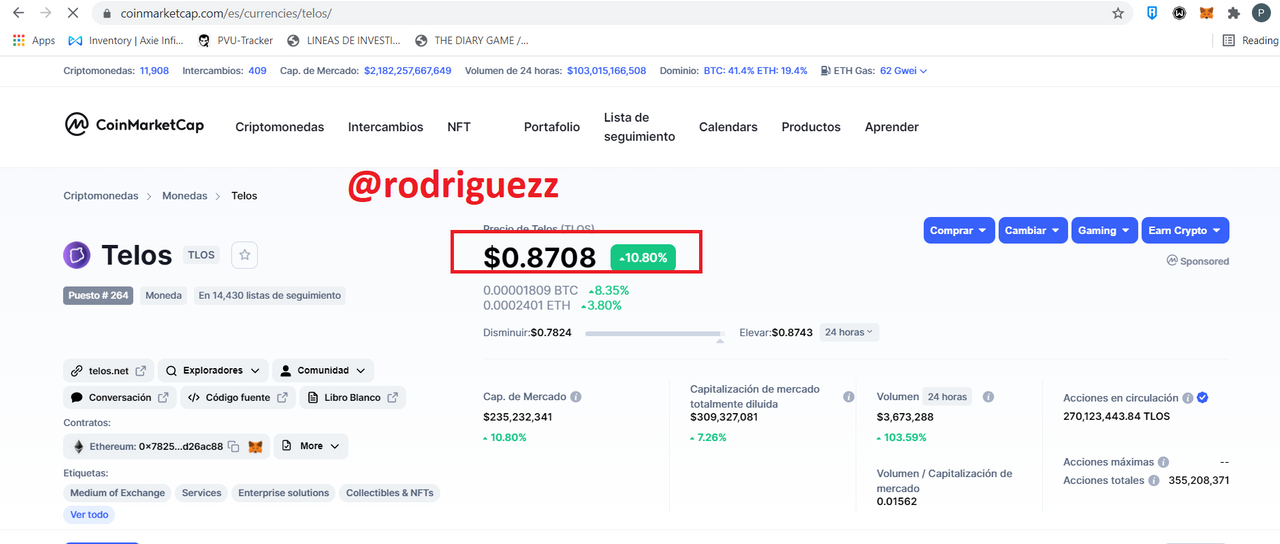Click Intercambios count 409
The image size is (1280, 544).
click(257, 71)
